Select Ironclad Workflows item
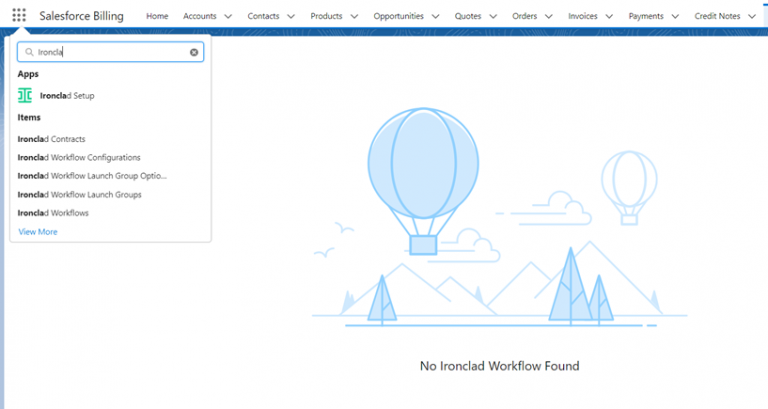768x409 pixels. tap(53, 213)
